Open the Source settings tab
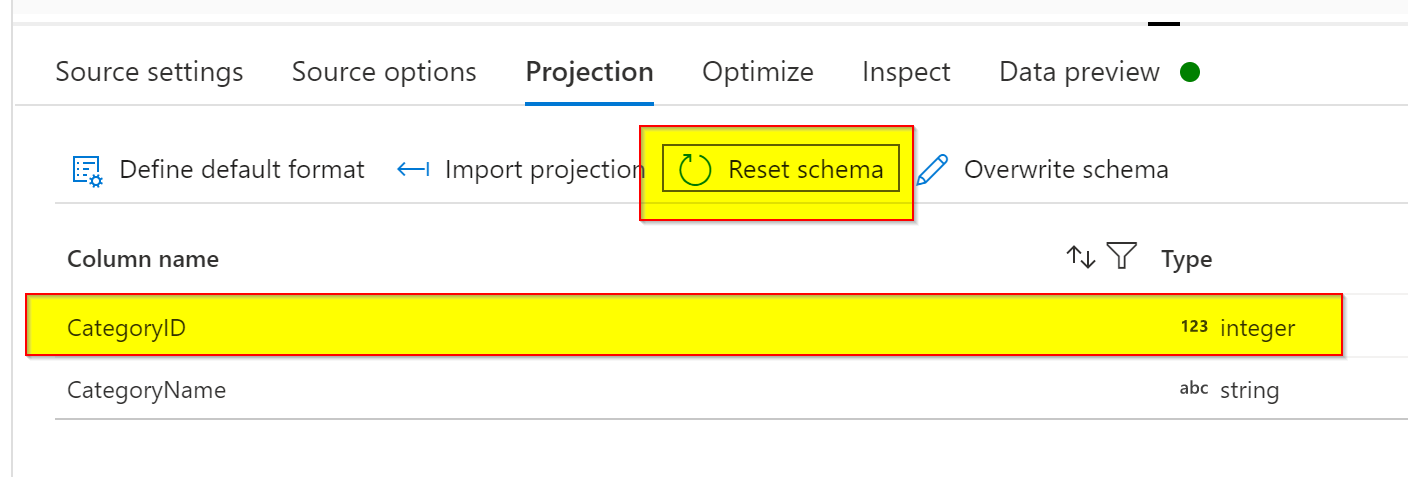 (x=149, y=72)
